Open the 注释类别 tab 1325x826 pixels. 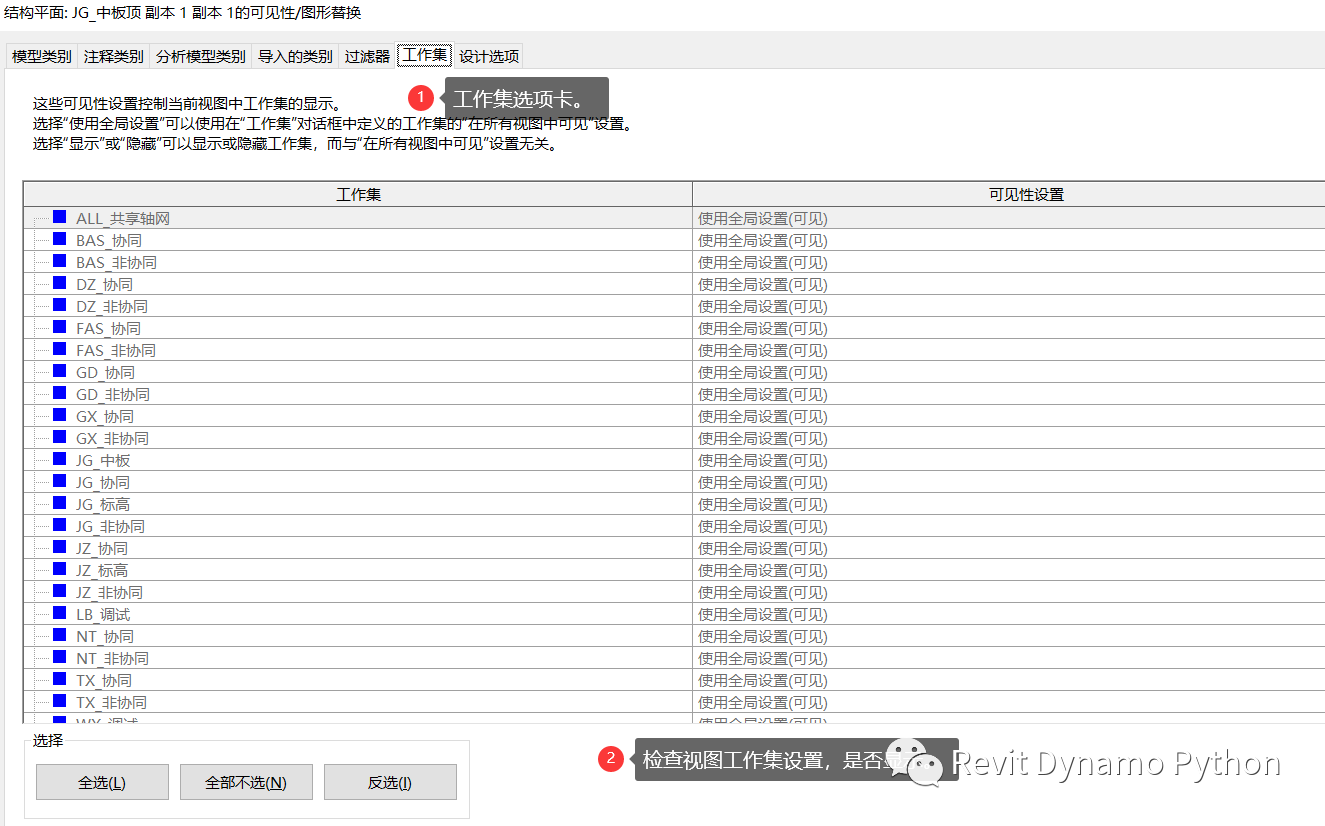point(114,57)
